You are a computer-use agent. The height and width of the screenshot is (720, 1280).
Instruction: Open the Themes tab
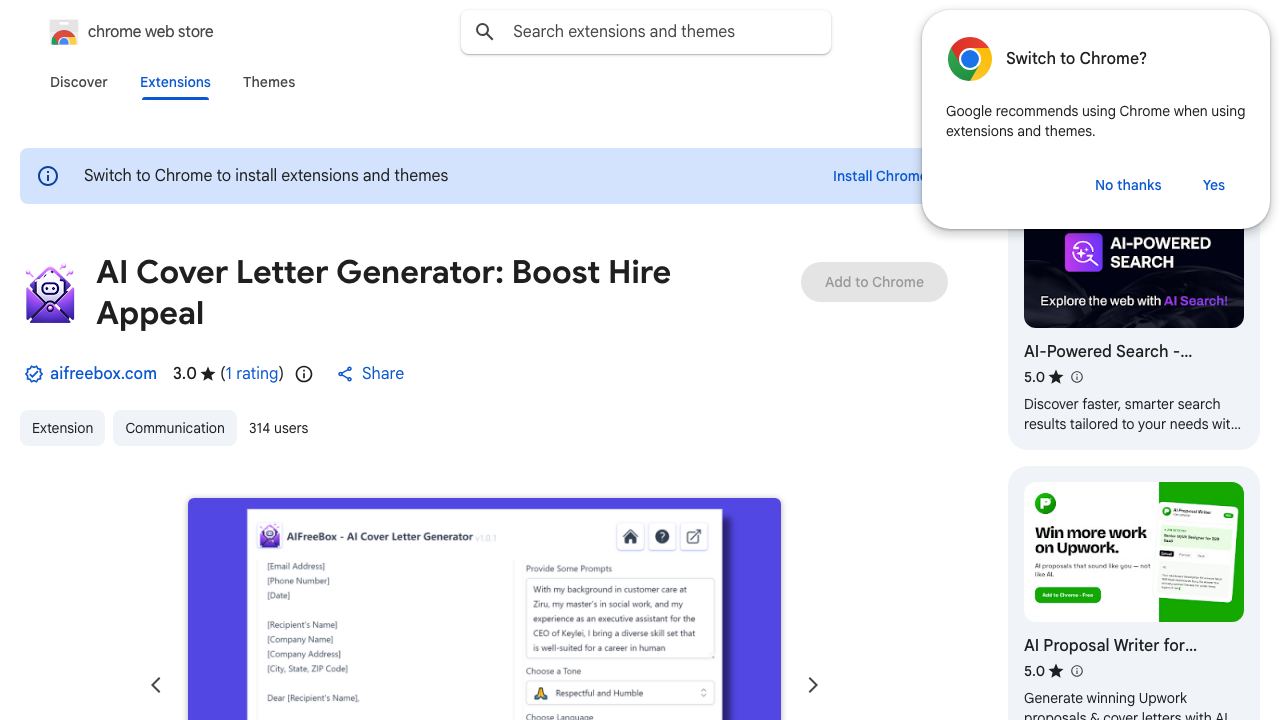coord(269,82)
